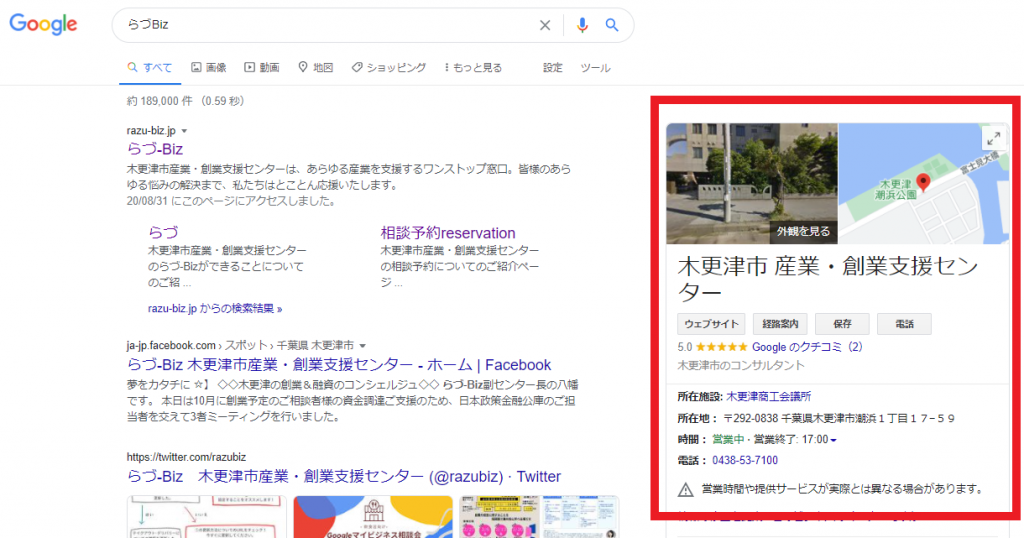This screenshot has width=1024, height=538.
Task: Click the map with red location pin
Action: tap(923, 183)
